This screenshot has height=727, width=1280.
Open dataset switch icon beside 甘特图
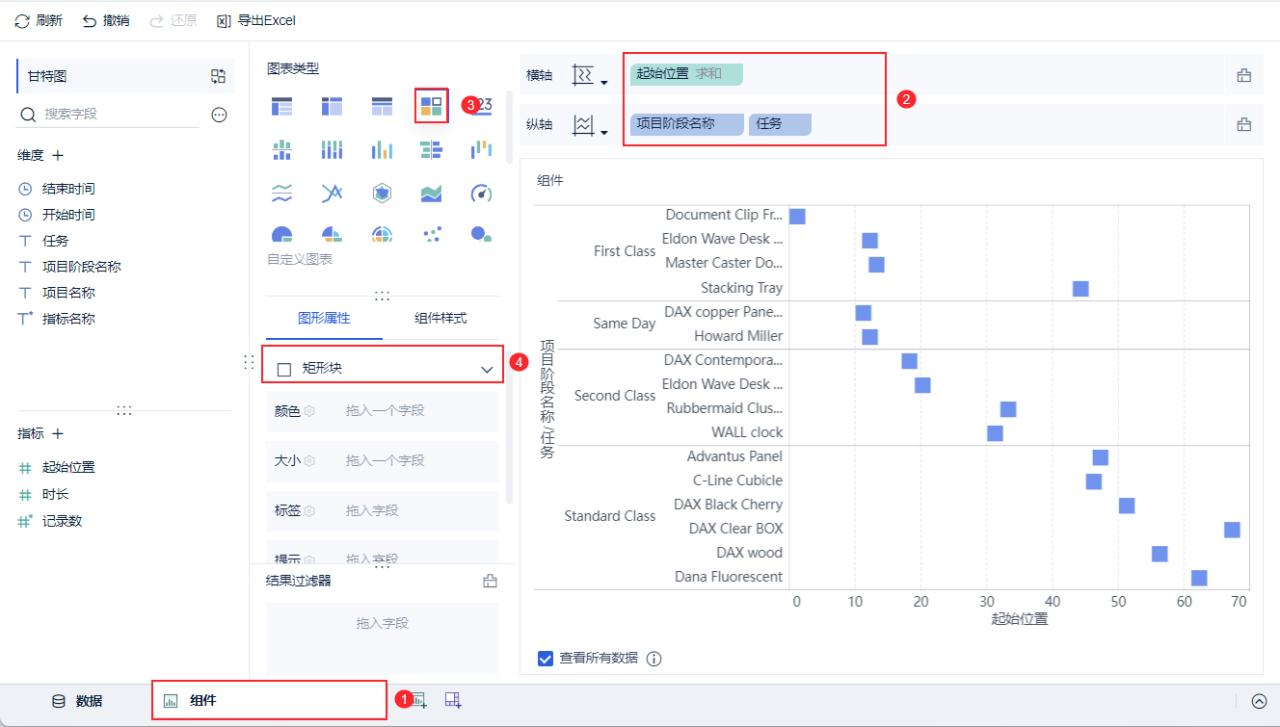coord(218,76)
